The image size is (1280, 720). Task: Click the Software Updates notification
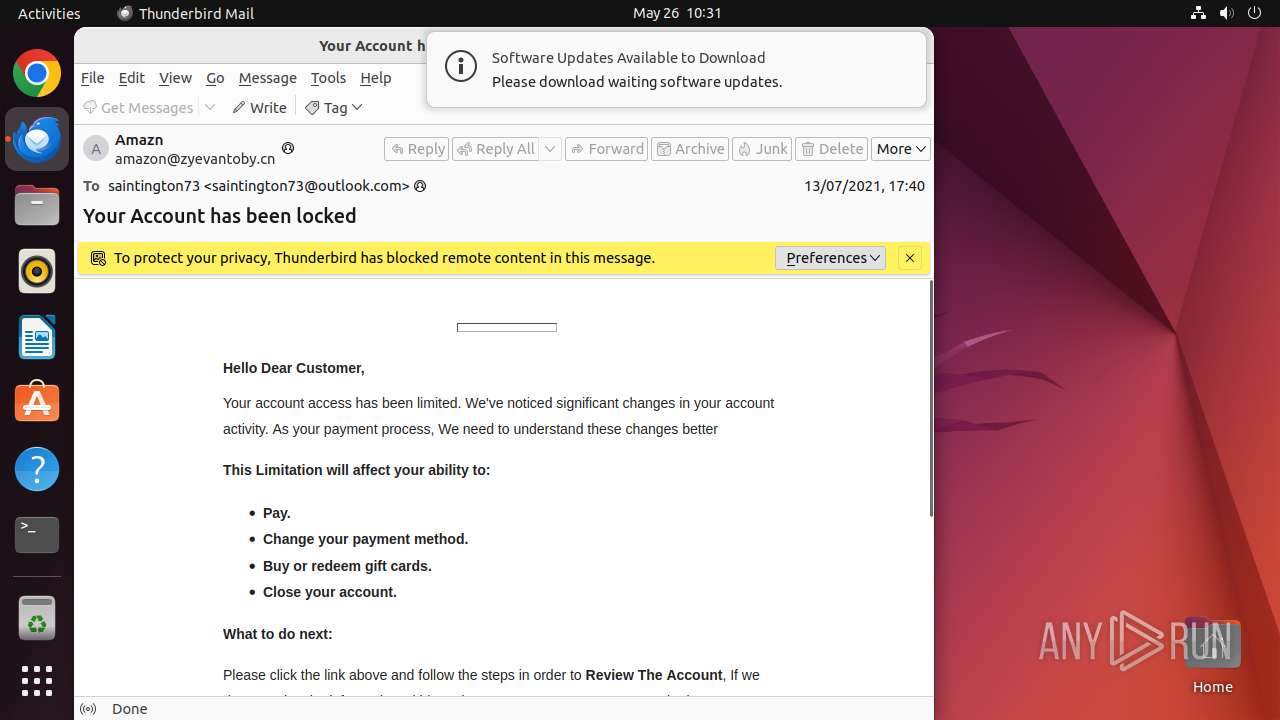pos(676,70)
